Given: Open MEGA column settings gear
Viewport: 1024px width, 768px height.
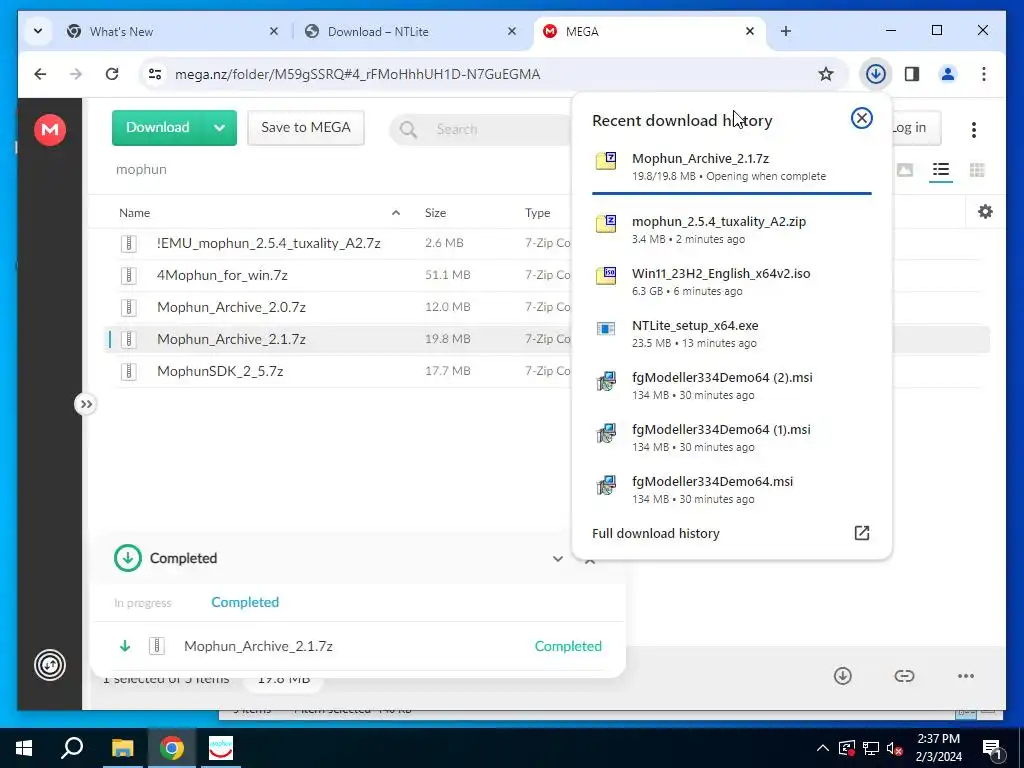Looking at the screenshot, I should tap(985, 212).
